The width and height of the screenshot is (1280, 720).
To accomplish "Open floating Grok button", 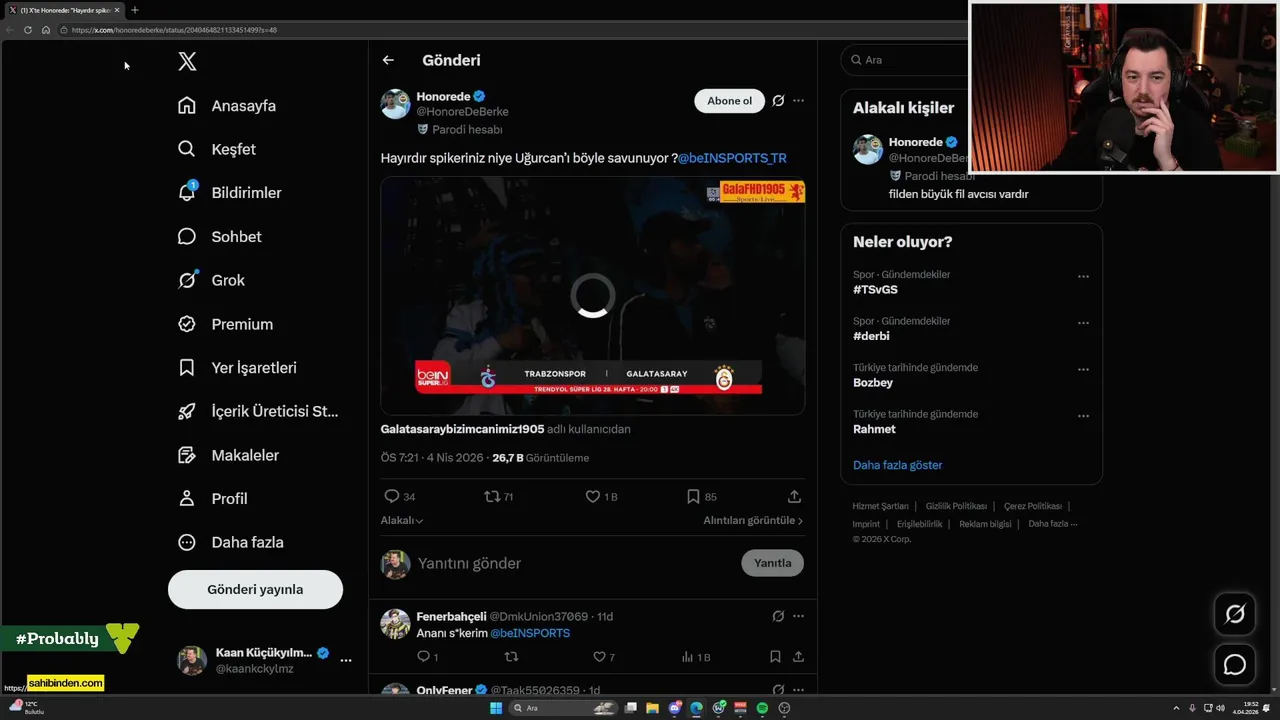I will coord(1235,614).
